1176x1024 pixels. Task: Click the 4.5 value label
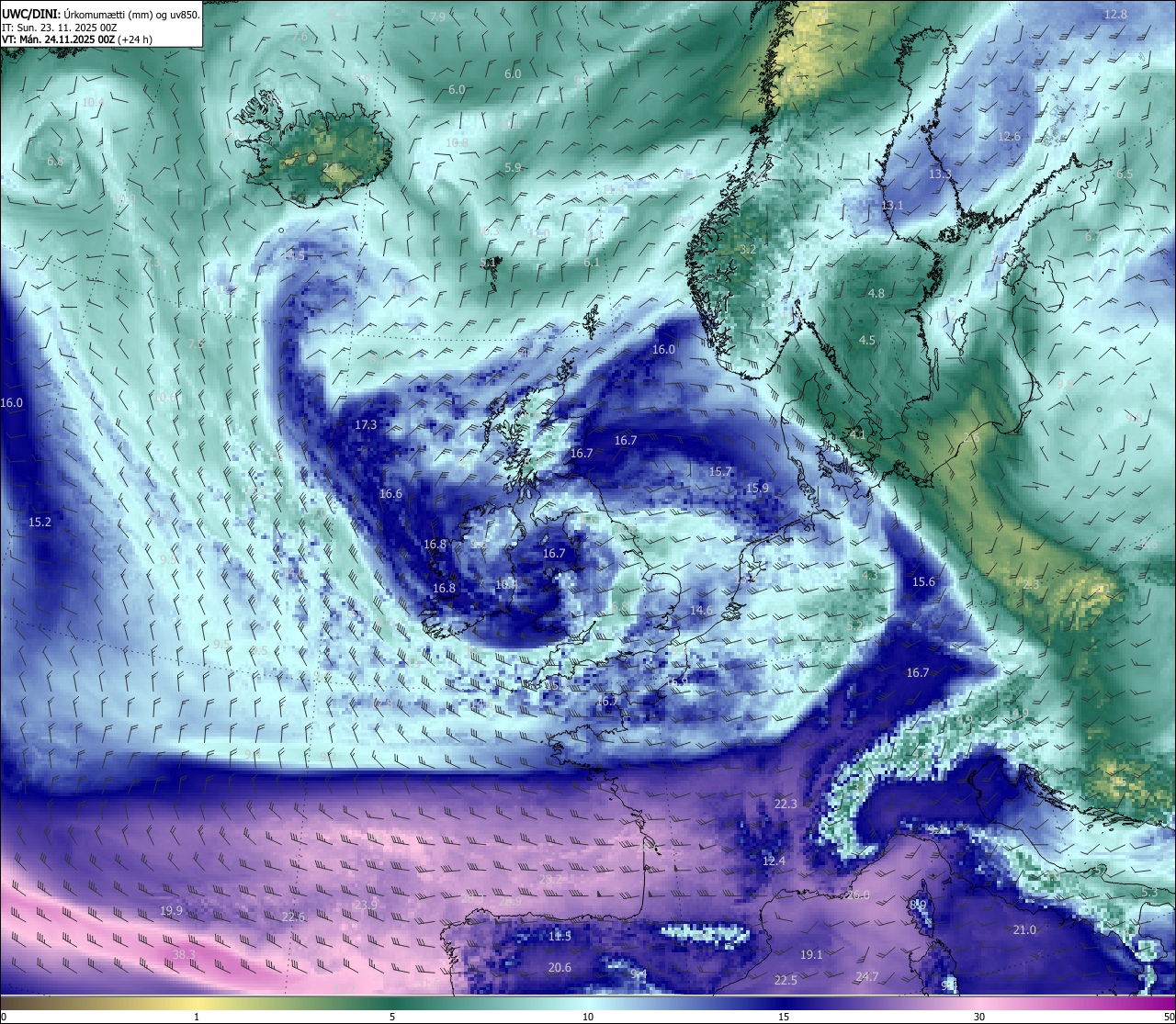point(867,340)
